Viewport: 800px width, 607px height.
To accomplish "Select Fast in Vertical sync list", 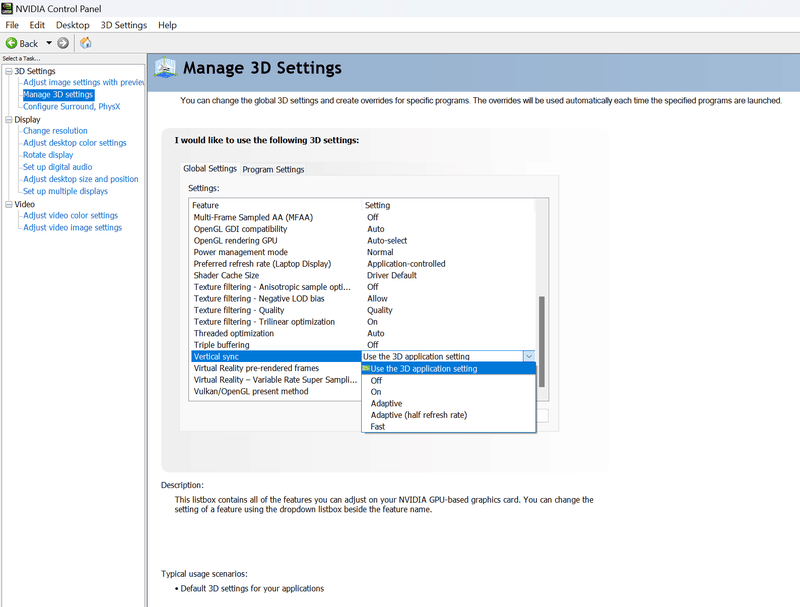I will 378,427.
